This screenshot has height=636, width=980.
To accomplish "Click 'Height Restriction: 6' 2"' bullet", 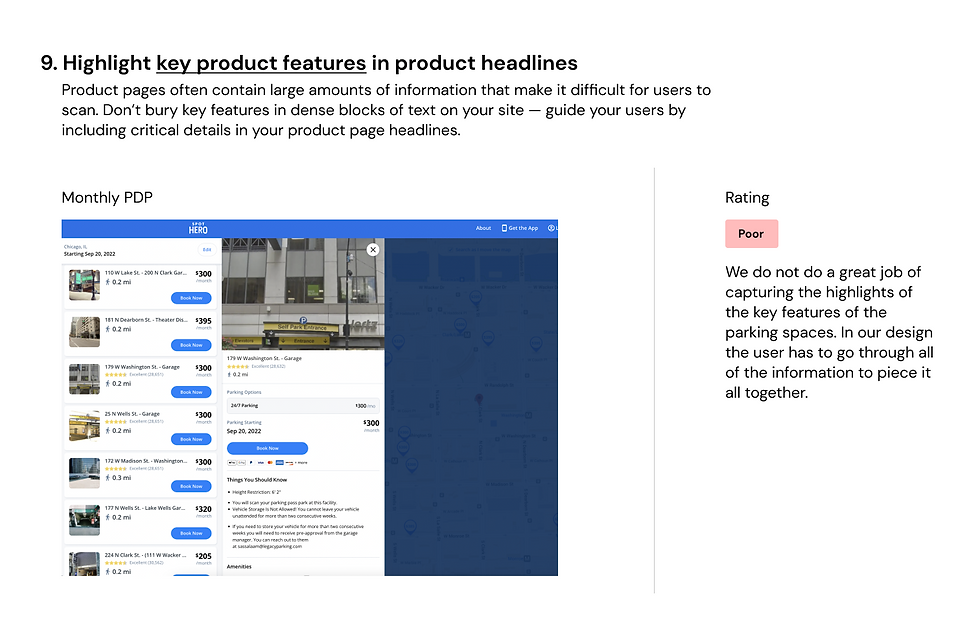I will coord(256,492).
